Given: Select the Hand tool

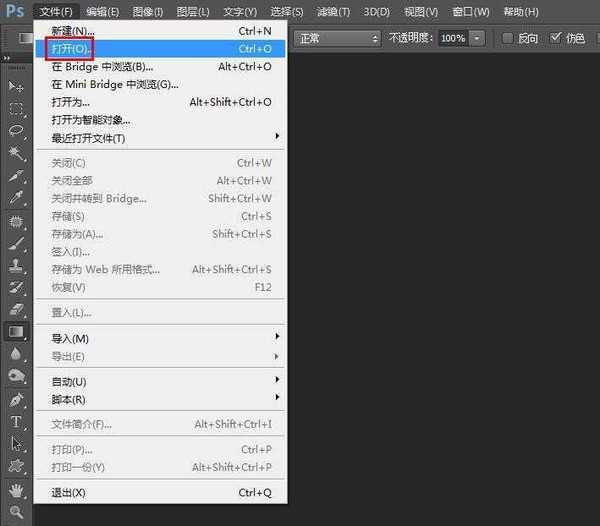Looking at the screenshot, I should click(16, 489).
